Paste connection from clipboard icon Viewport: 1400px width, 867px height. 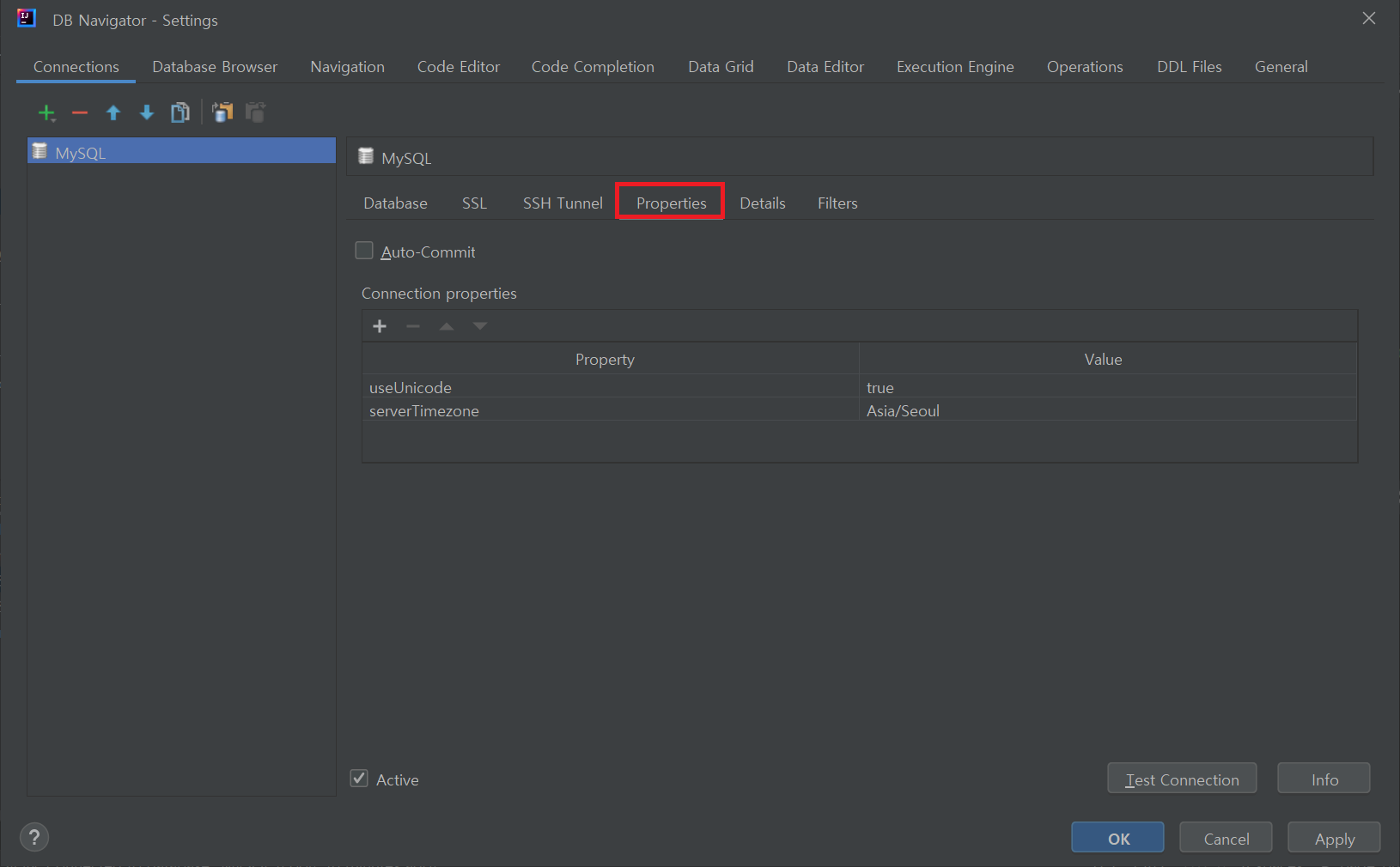click(x=255, y=112)
